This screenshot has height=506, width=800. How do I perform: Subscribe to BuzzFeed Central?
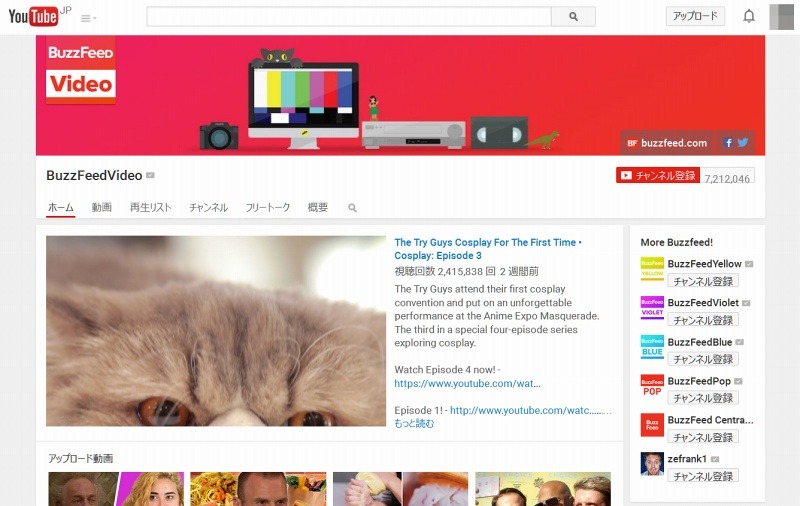(x=703, y=437)
